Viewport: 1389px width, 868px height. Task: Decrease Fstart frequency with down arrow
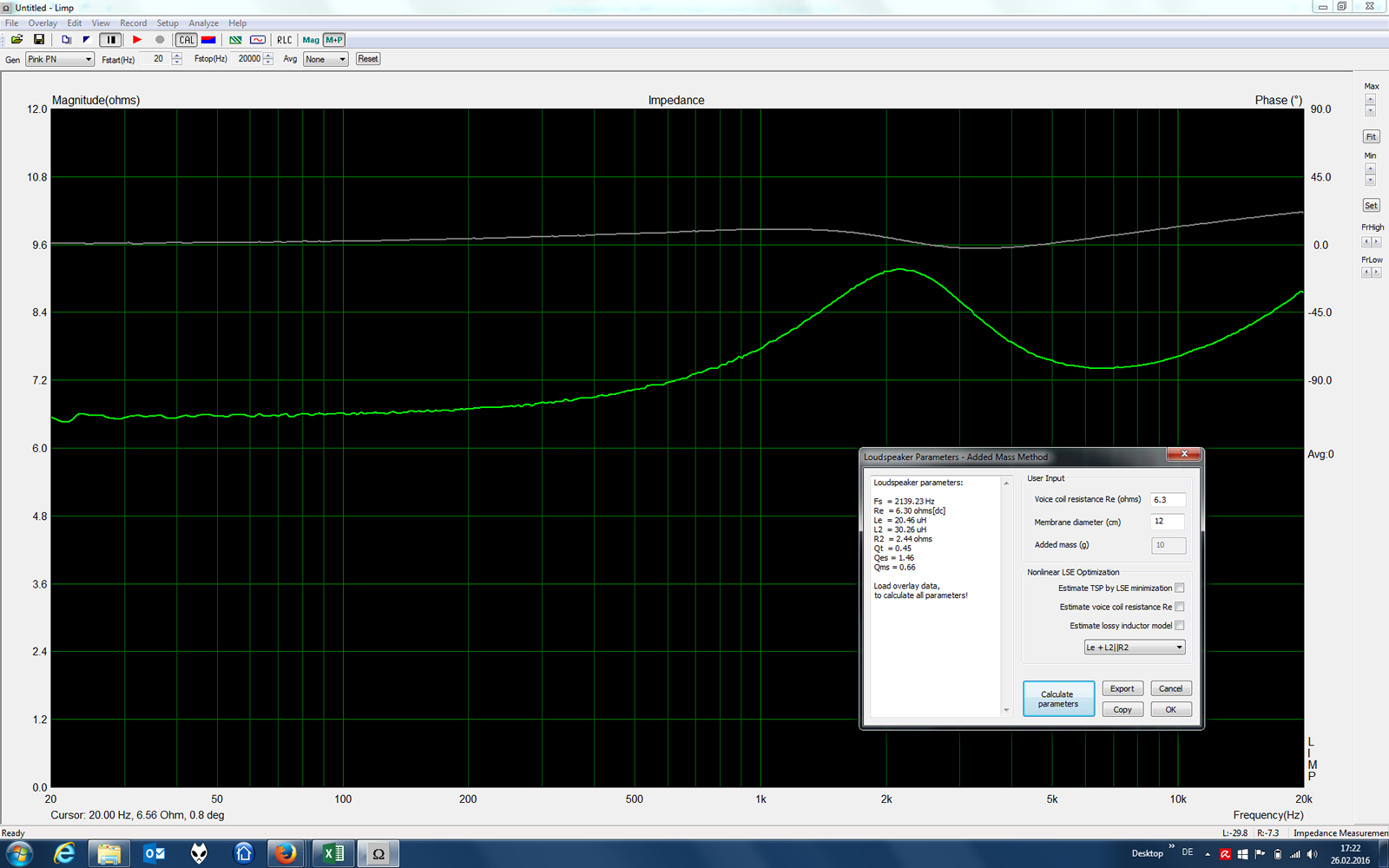pos(177,62)
